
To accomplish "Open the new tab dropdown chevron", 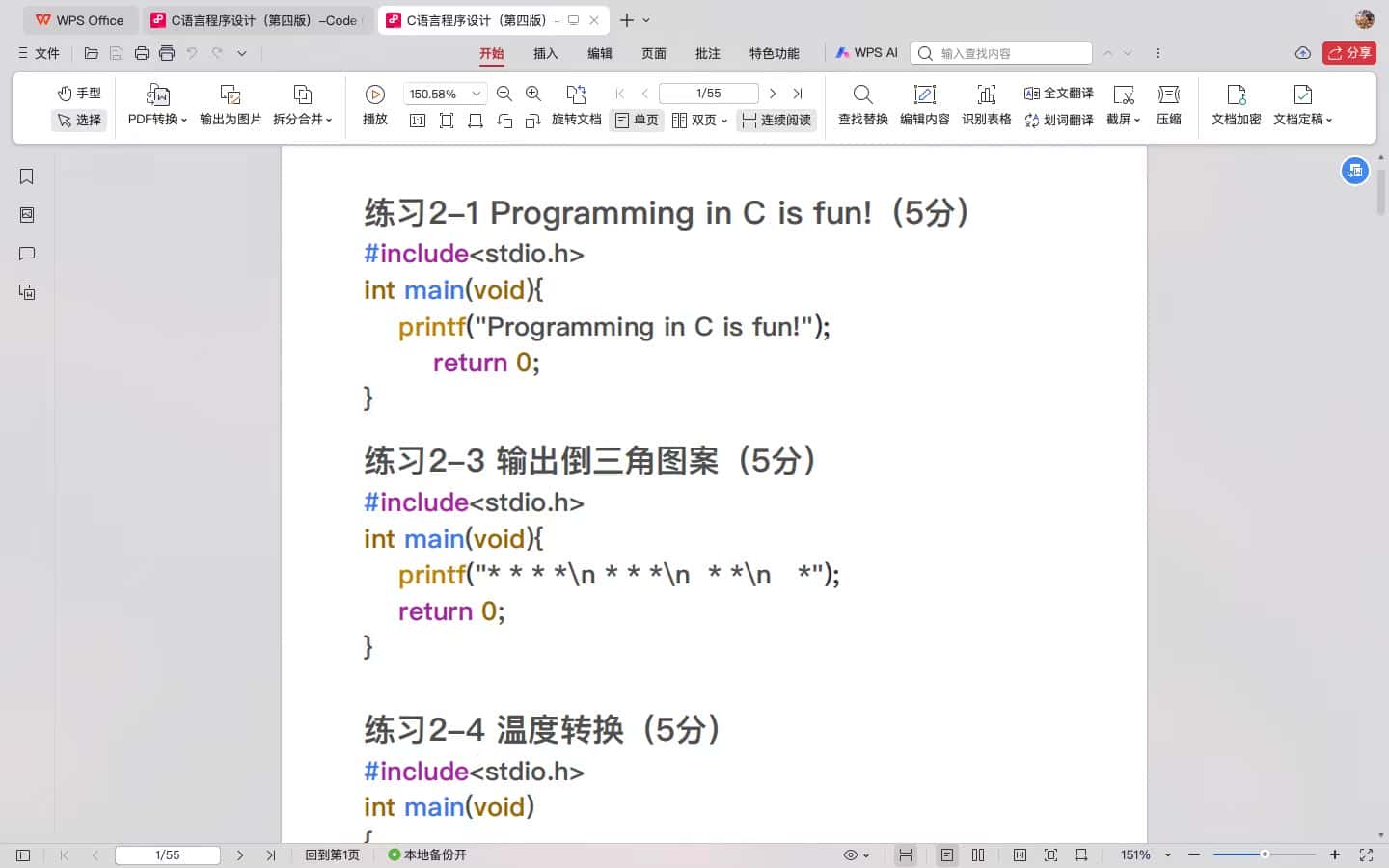I will pyautogui.click(x=646, y=20).
